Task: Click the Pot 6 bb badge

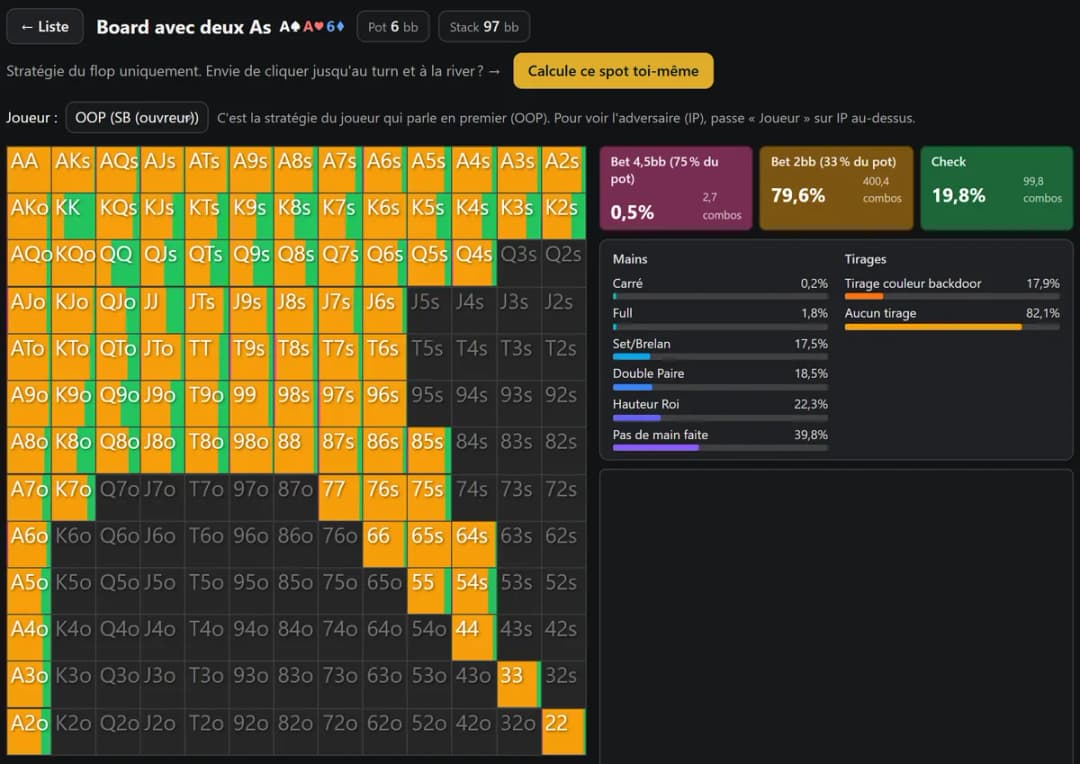Action: click(393, 27)
